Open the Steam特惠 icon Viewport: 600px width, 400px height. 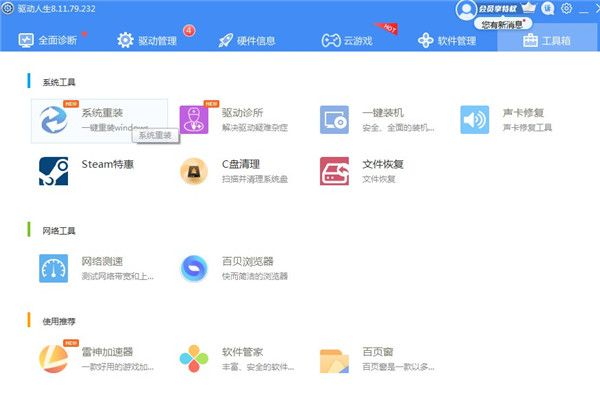pyautogui.click(x=54, y=171)
